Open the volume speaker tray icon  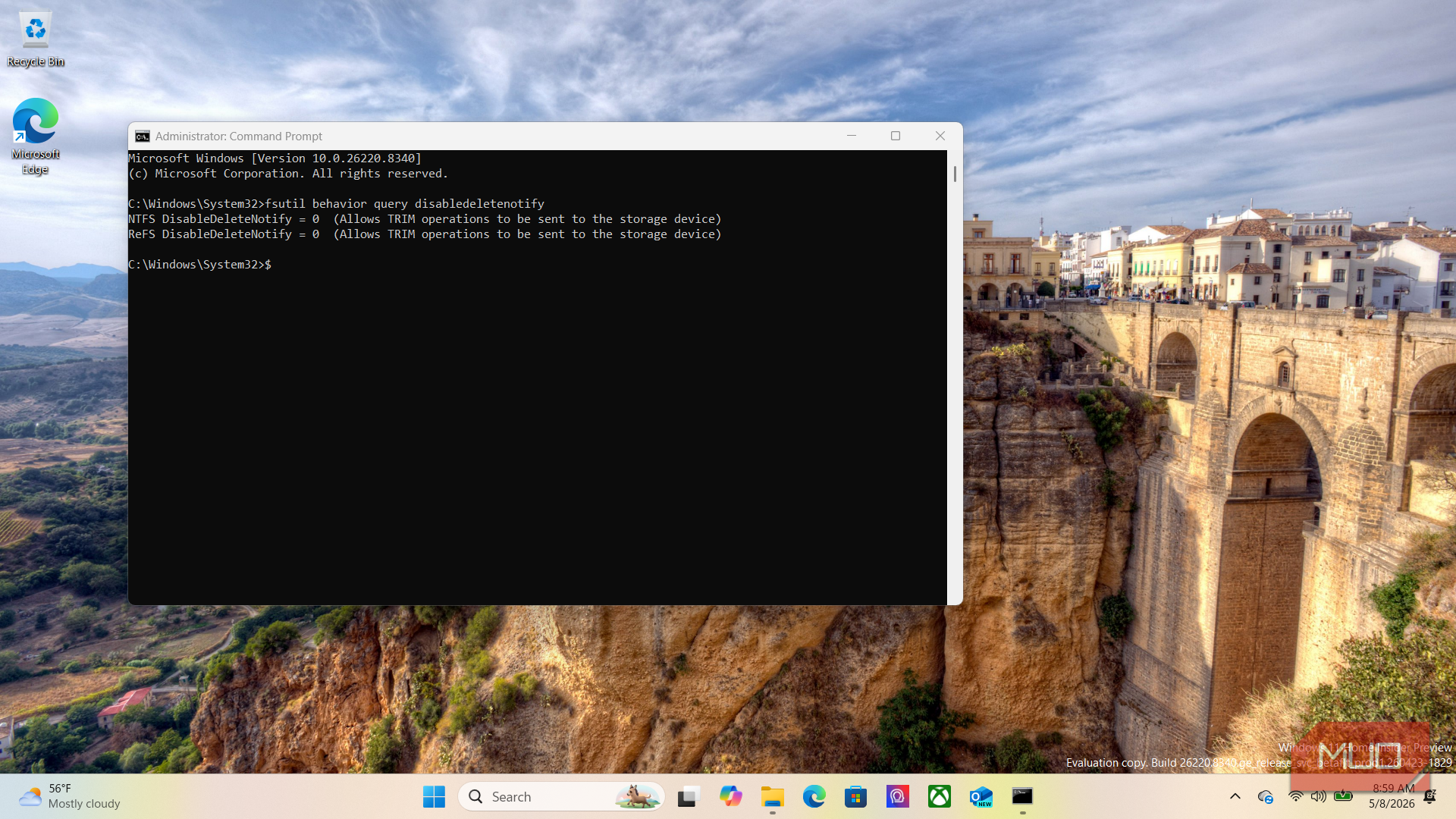1319,796
